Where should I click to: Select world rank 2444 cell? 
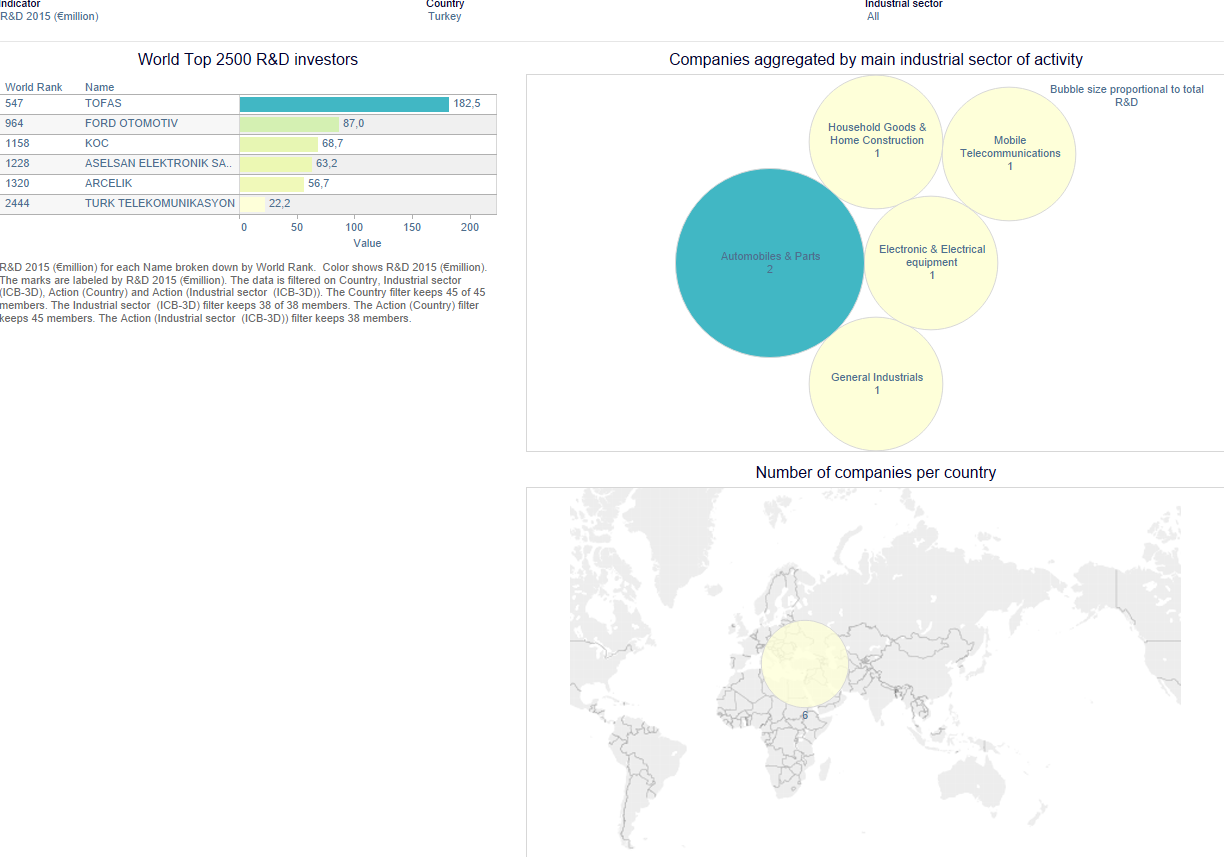point(17,204)
